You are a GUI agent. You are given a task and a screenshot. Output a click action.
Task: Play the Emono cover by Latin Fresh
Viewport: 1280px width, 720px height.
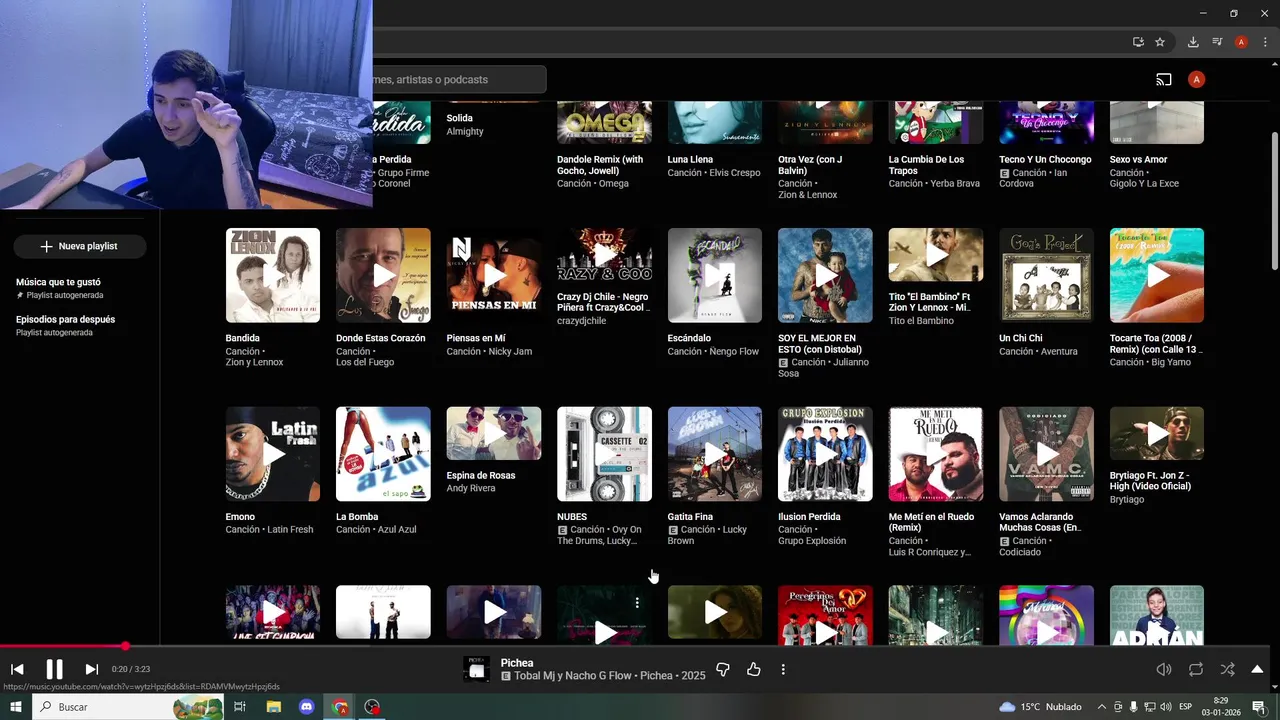273,454
